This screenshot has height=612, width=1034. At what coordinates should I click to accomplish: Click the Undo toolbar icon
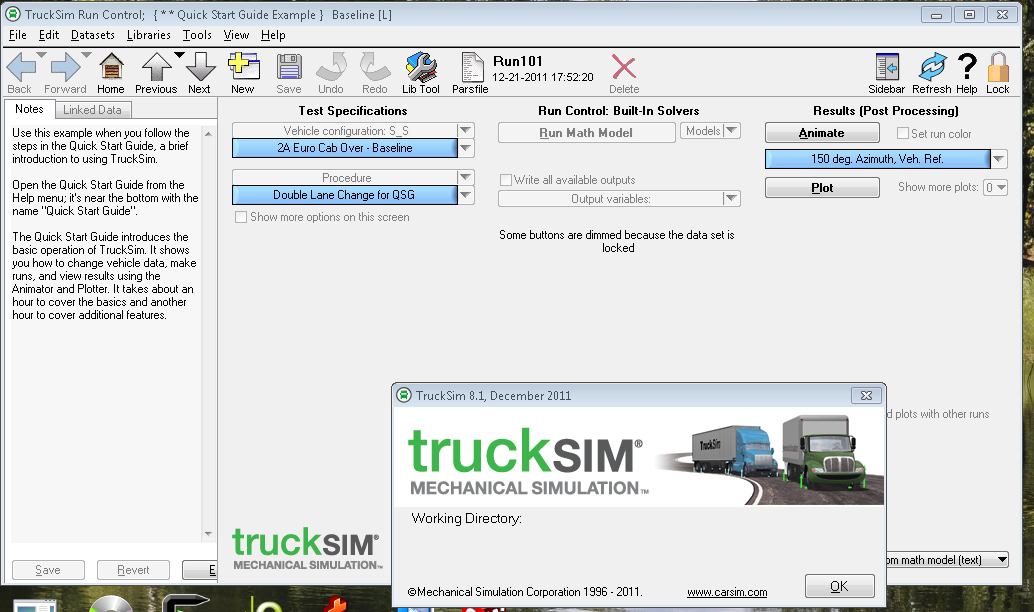point(332,67)
